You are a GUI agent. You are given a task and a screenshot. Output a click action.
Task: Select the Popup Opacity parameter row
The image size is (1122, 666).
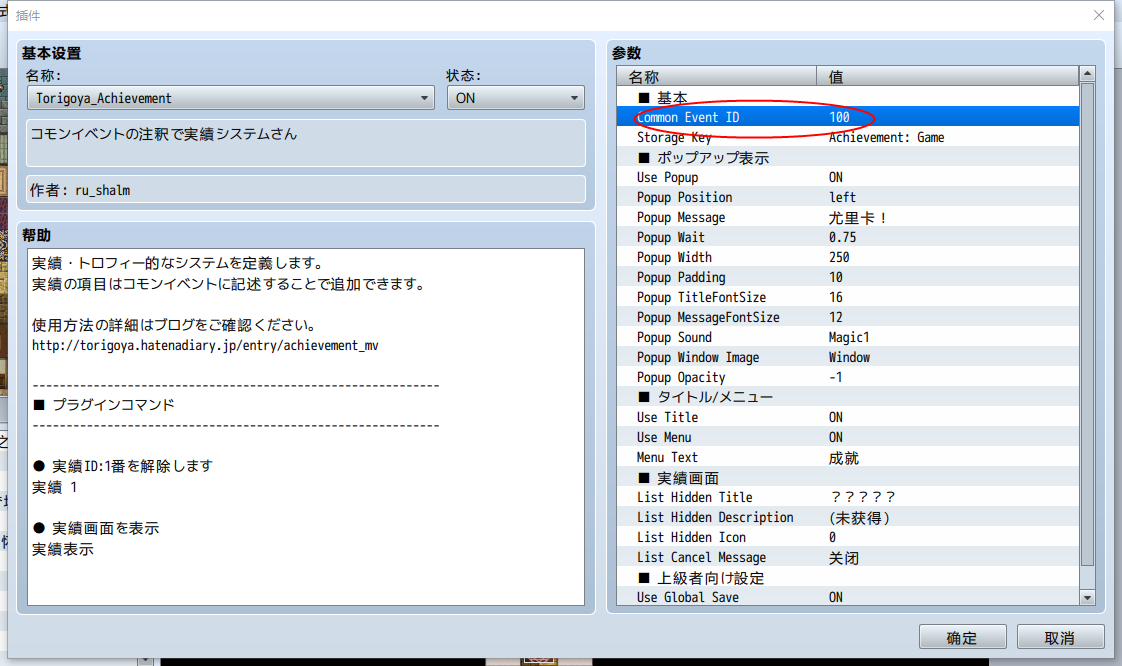click(x=847, y=377)
